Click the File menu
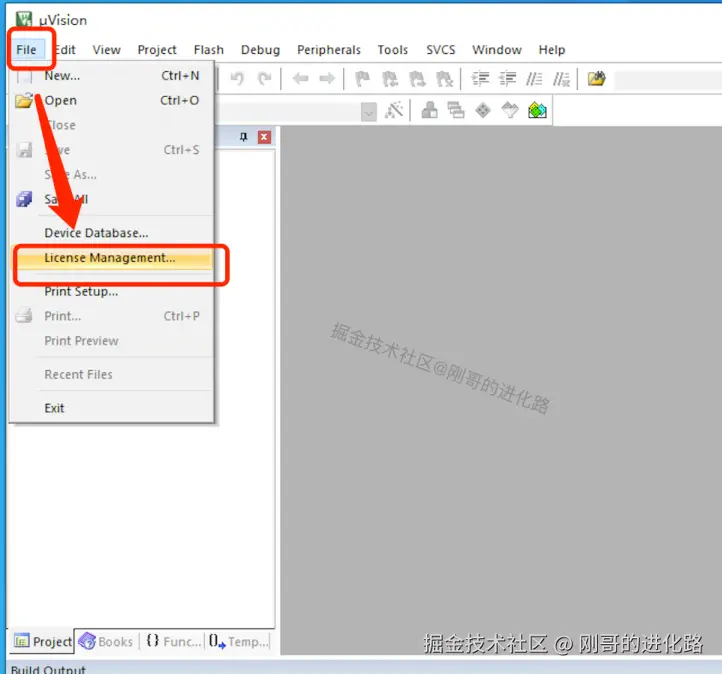This screenshot has height=674, width=722. (x=26, y=50)
